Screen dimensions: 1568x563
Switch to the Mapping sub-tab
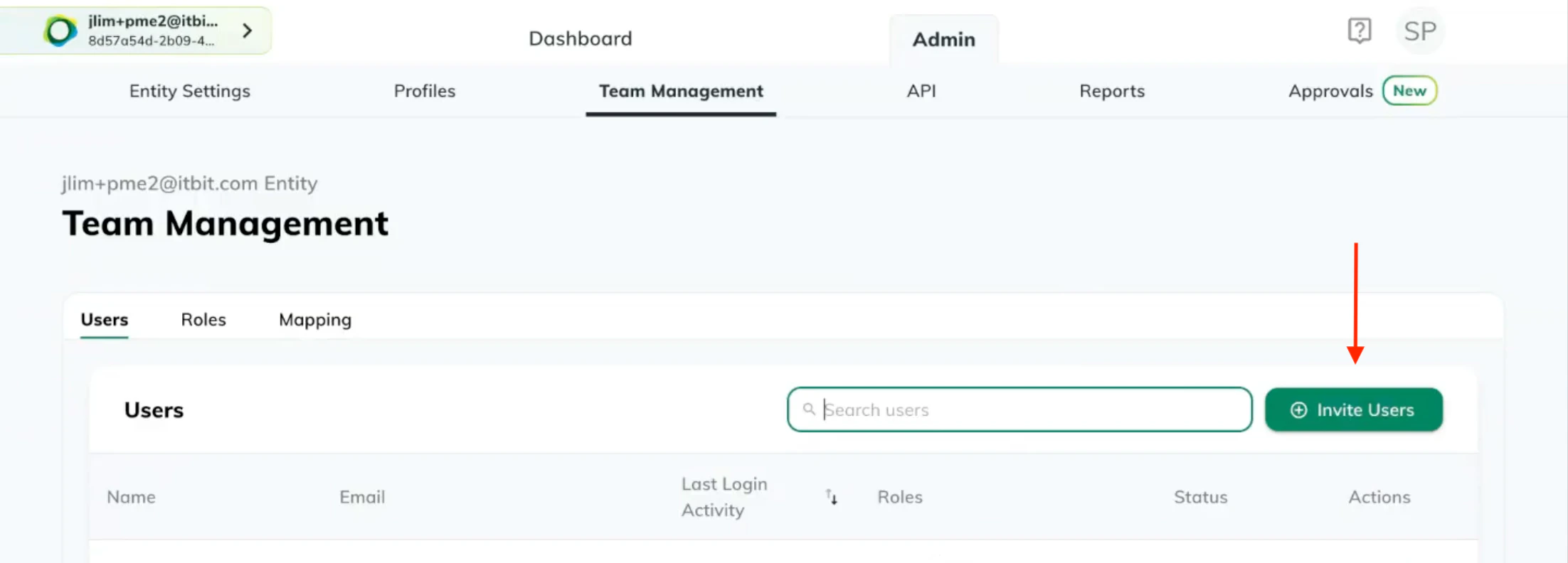point(315,320)
